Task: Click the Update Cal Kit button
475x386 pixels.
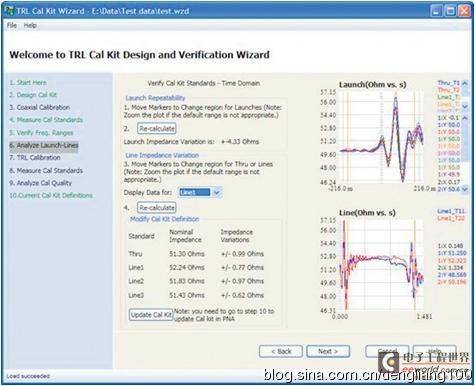Action: pyautogui.click(x=151, y=315)
